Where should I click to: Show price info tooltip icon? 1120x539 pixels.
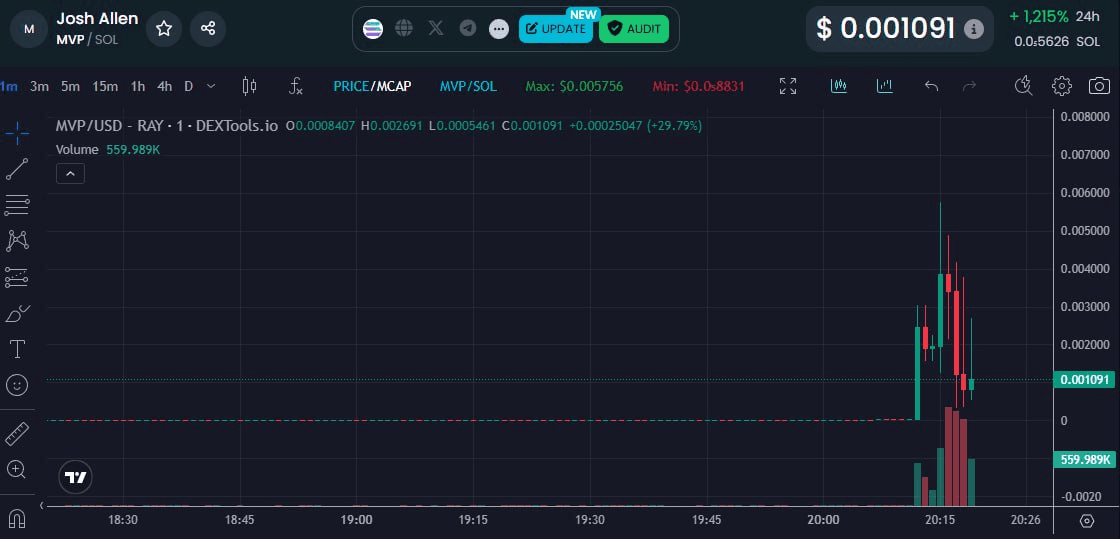click(x=974, y=29)
